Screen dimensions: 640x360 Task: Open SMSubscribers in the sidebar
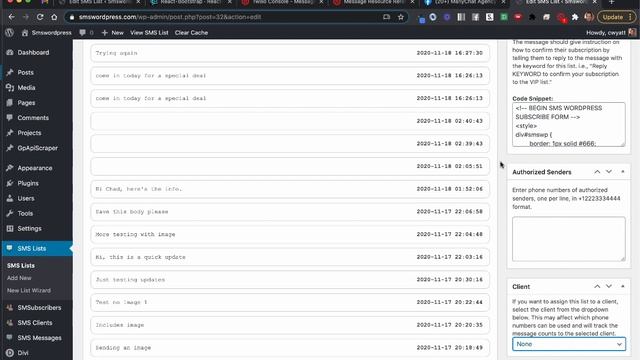pos(39,308)
